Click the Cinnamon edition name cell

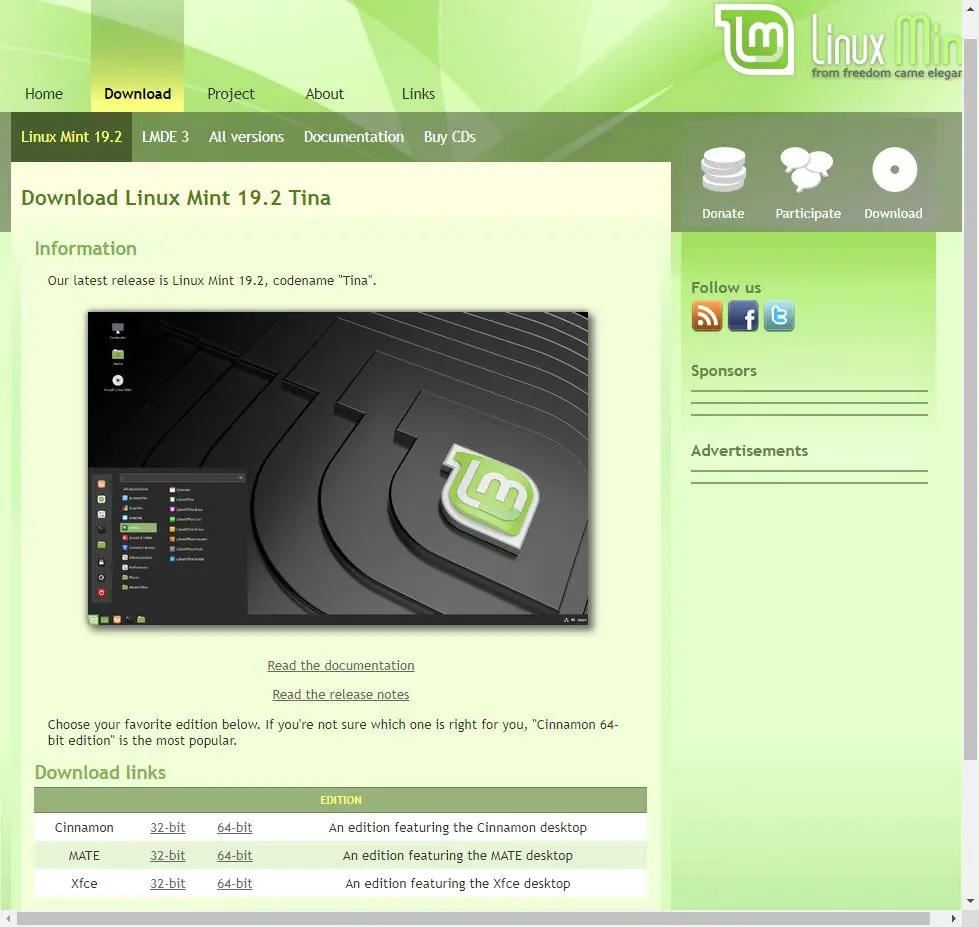pos(84,827)
